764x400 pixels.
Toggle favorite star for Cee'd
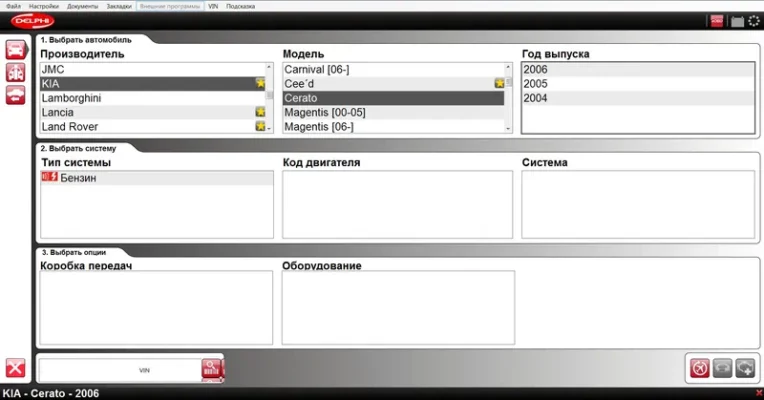(499, 83)
